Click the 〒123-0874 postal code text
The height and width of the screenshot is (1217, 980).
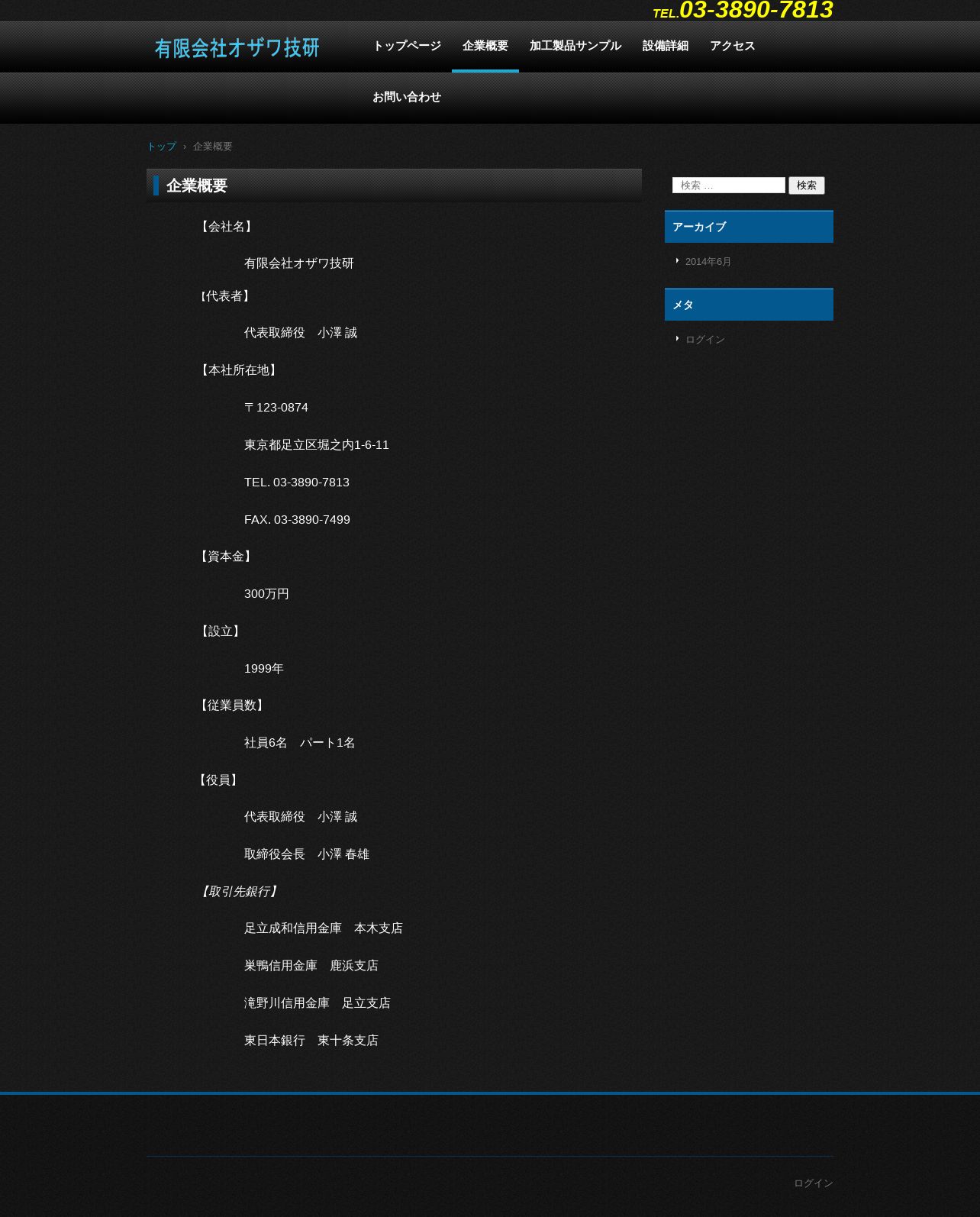pyautogui.click(x=276, y=408)
